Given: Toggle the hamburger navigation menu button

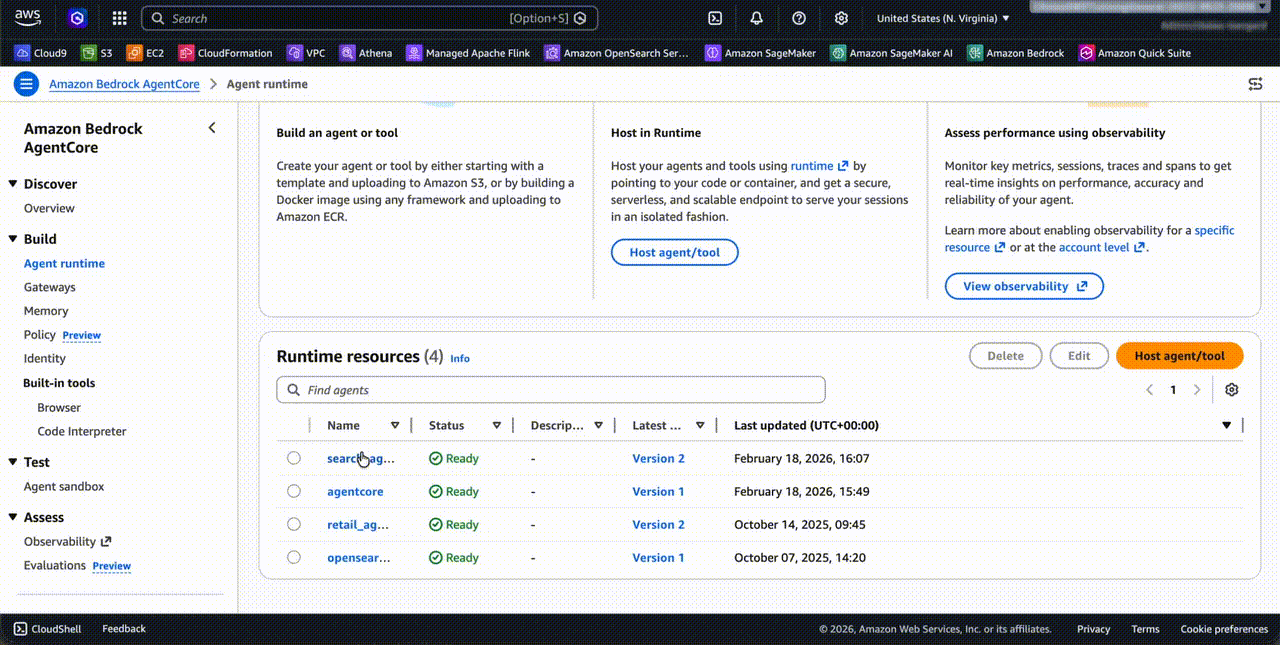Looking at the screenshot, I should click(x=26, y=84).
